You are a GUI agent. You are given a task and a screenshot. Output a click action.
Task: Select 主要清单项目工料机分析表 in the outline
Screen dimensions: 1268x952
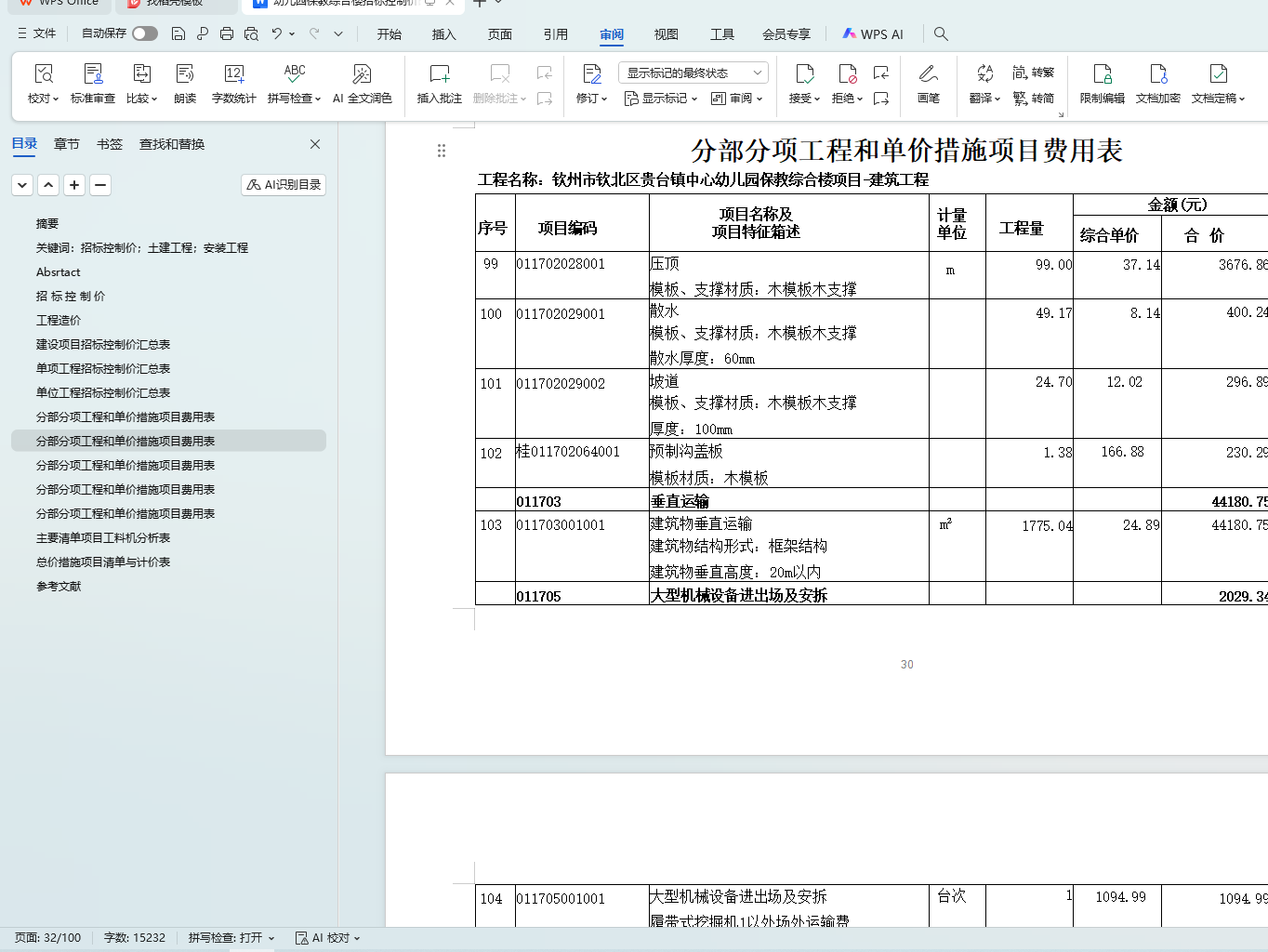point(103,538)
